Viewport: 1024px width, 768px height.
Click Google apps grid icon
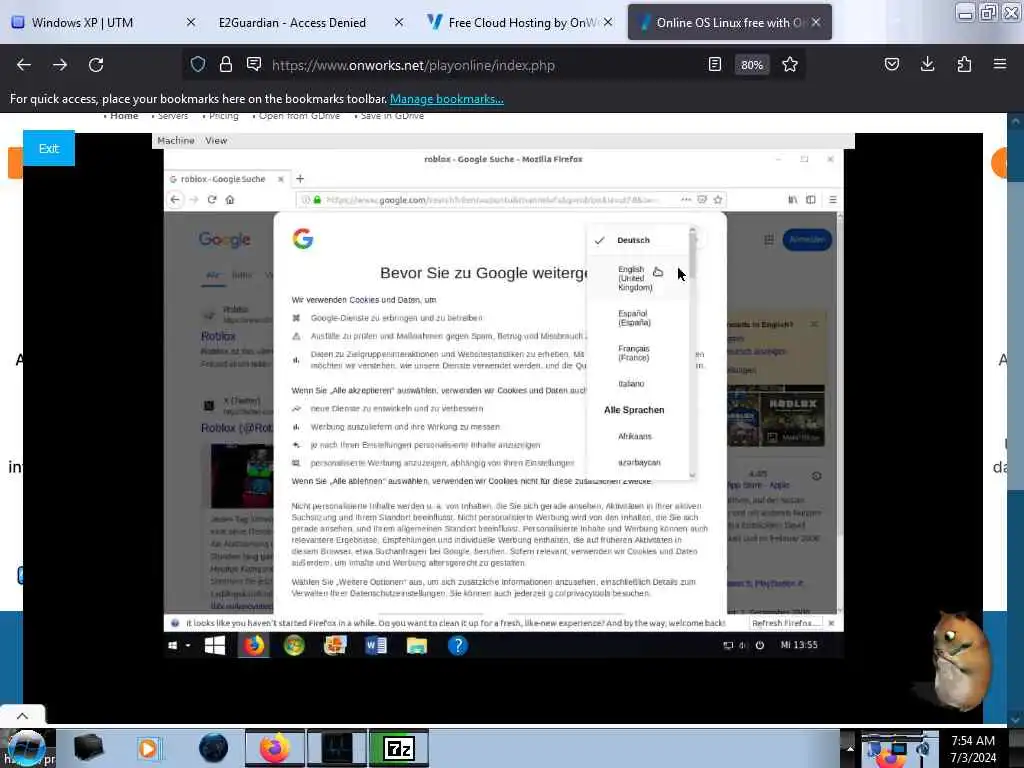(x=769, y=240)
